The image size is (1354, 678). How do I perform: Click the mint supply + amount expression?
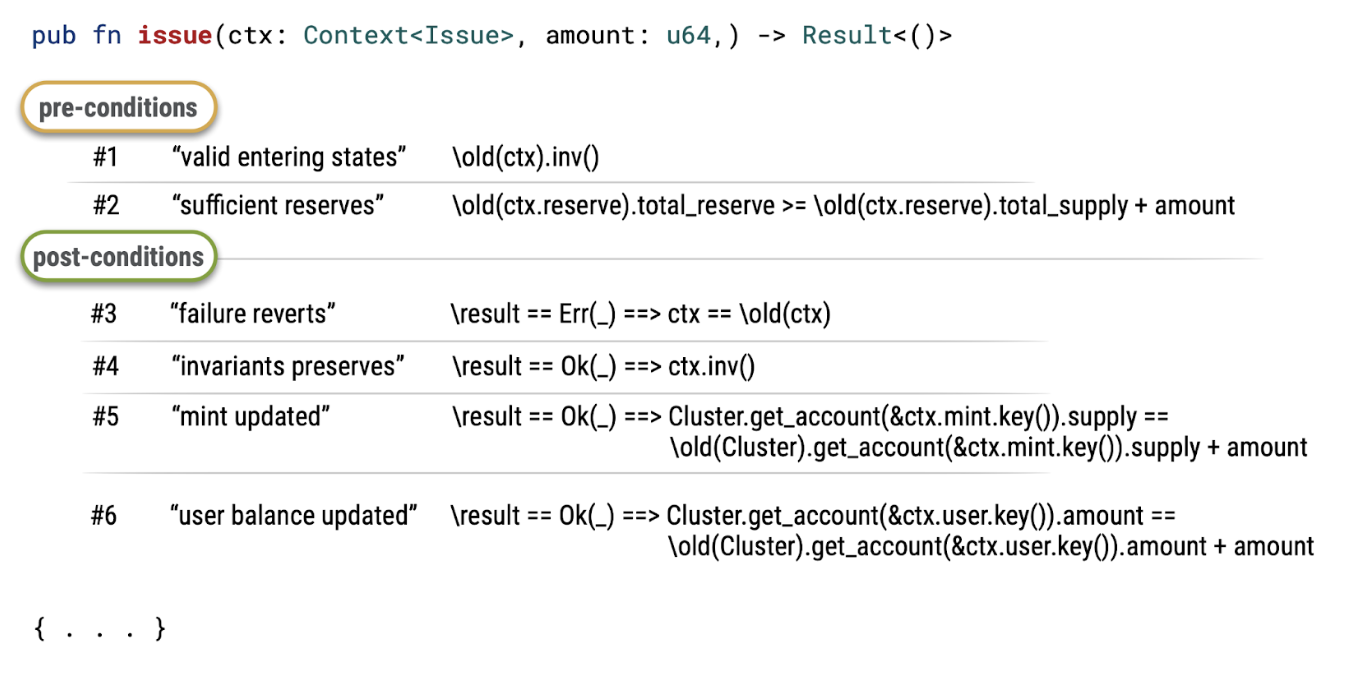[879, 432]
